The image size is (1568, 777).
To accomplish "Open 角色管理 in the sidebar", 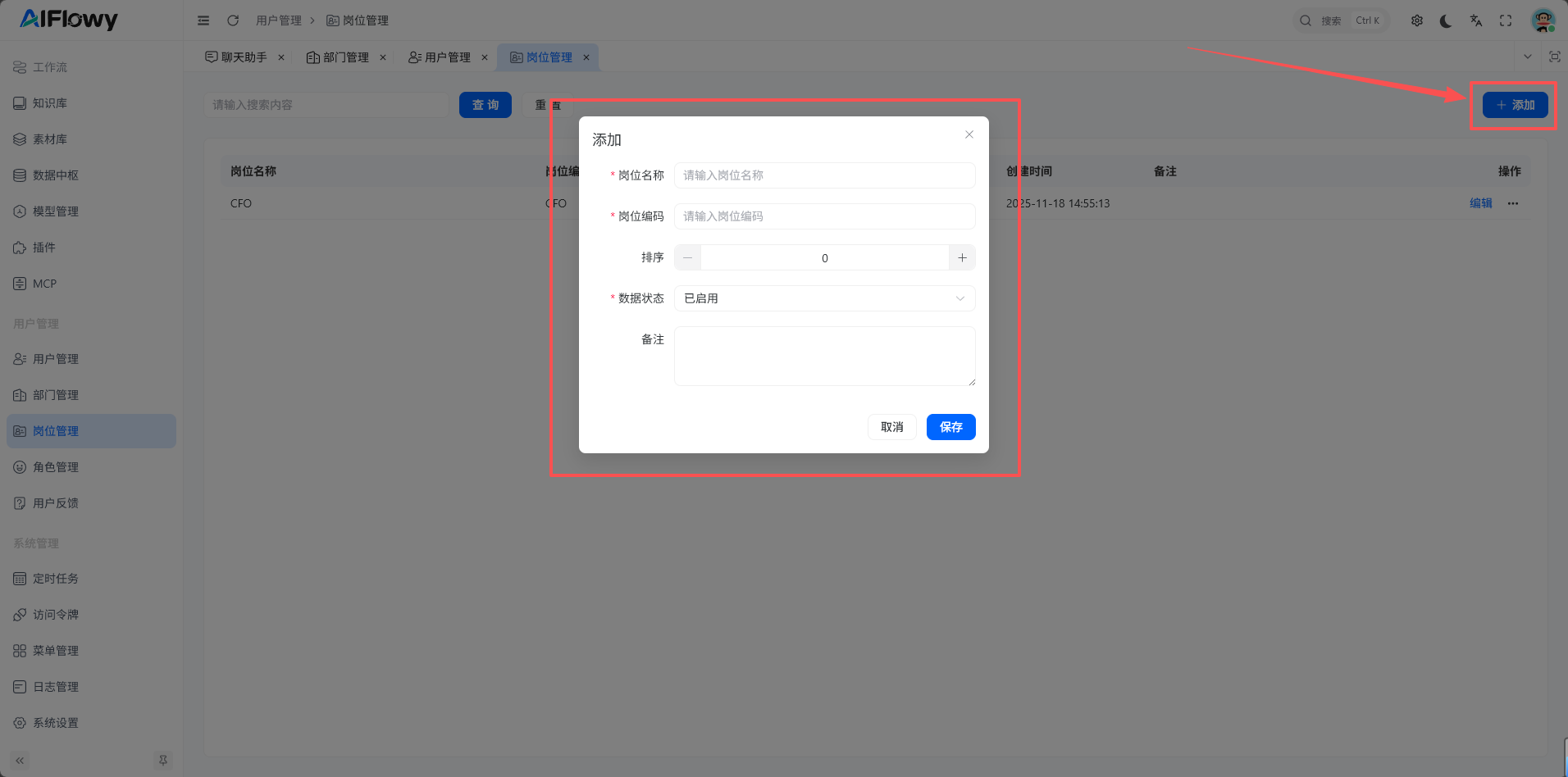I will [56, 467].
